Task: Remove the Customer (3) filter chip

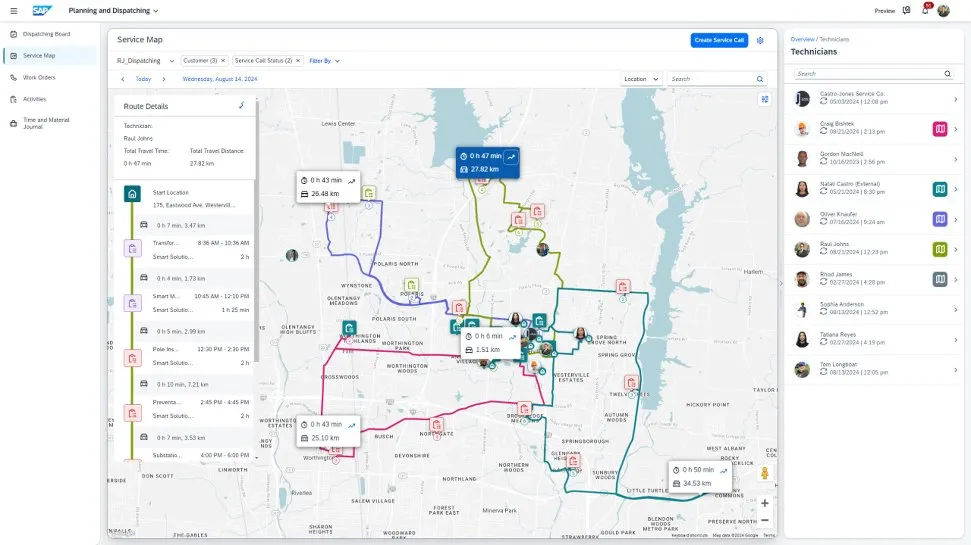Action: 222,61
